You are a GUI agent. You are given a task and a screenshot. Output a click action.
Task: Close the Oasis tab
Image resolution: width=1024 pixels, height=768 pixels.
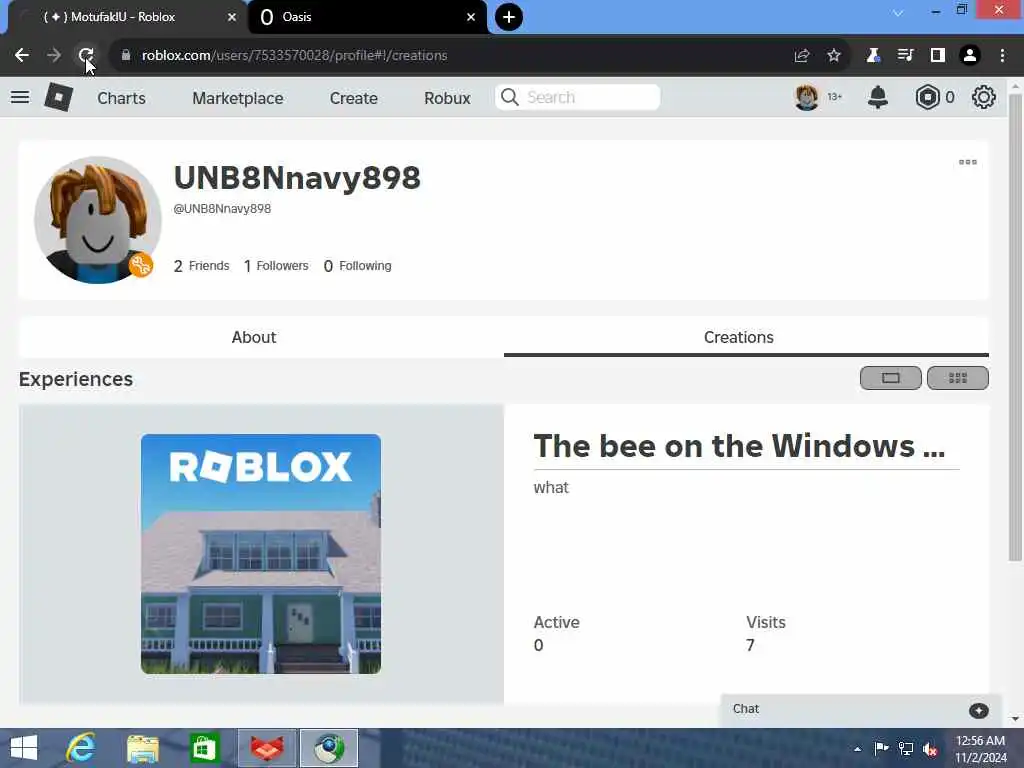[471, 17]
